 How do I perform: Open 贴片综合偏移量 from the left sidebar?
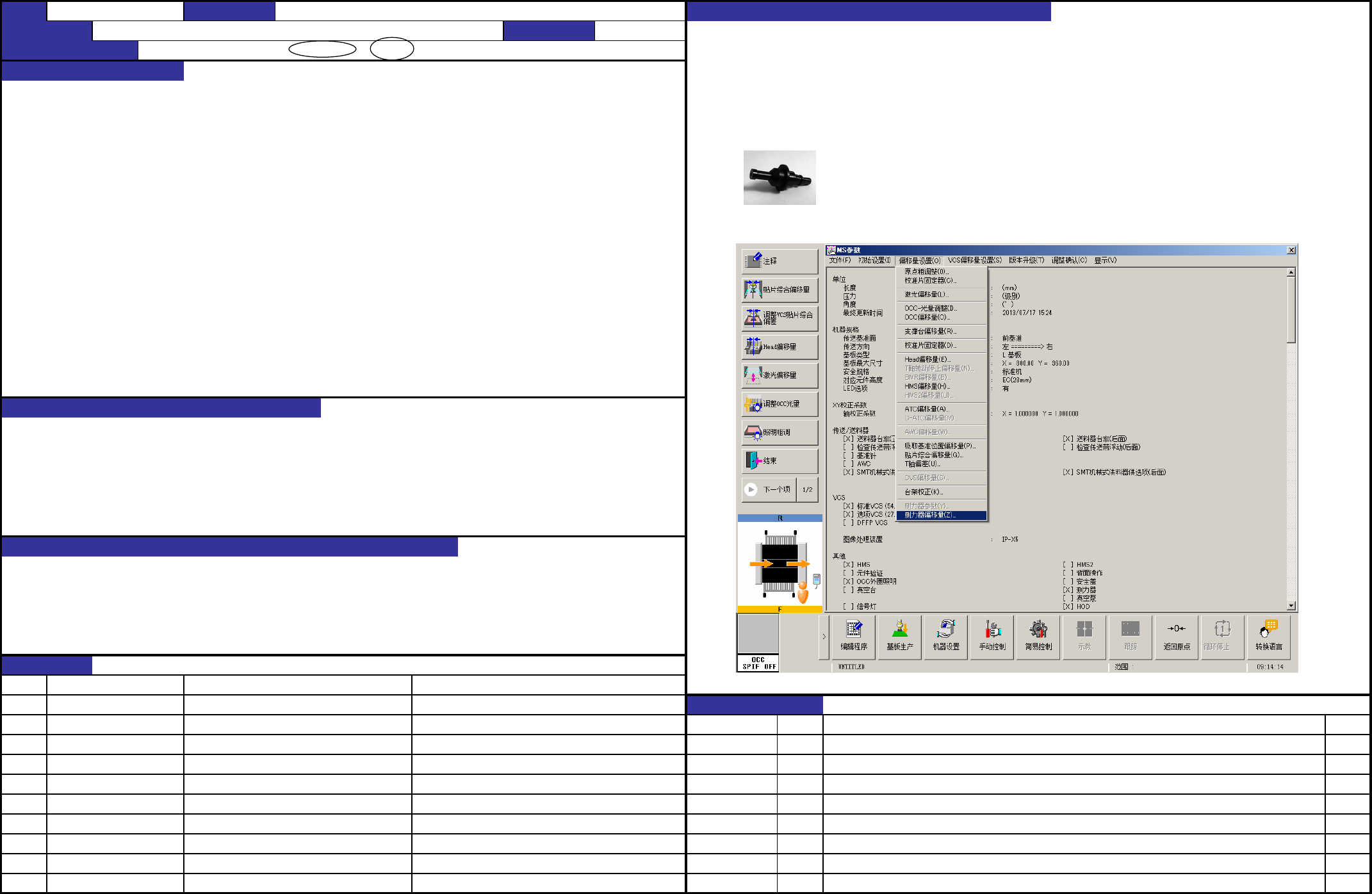point(779,290)
